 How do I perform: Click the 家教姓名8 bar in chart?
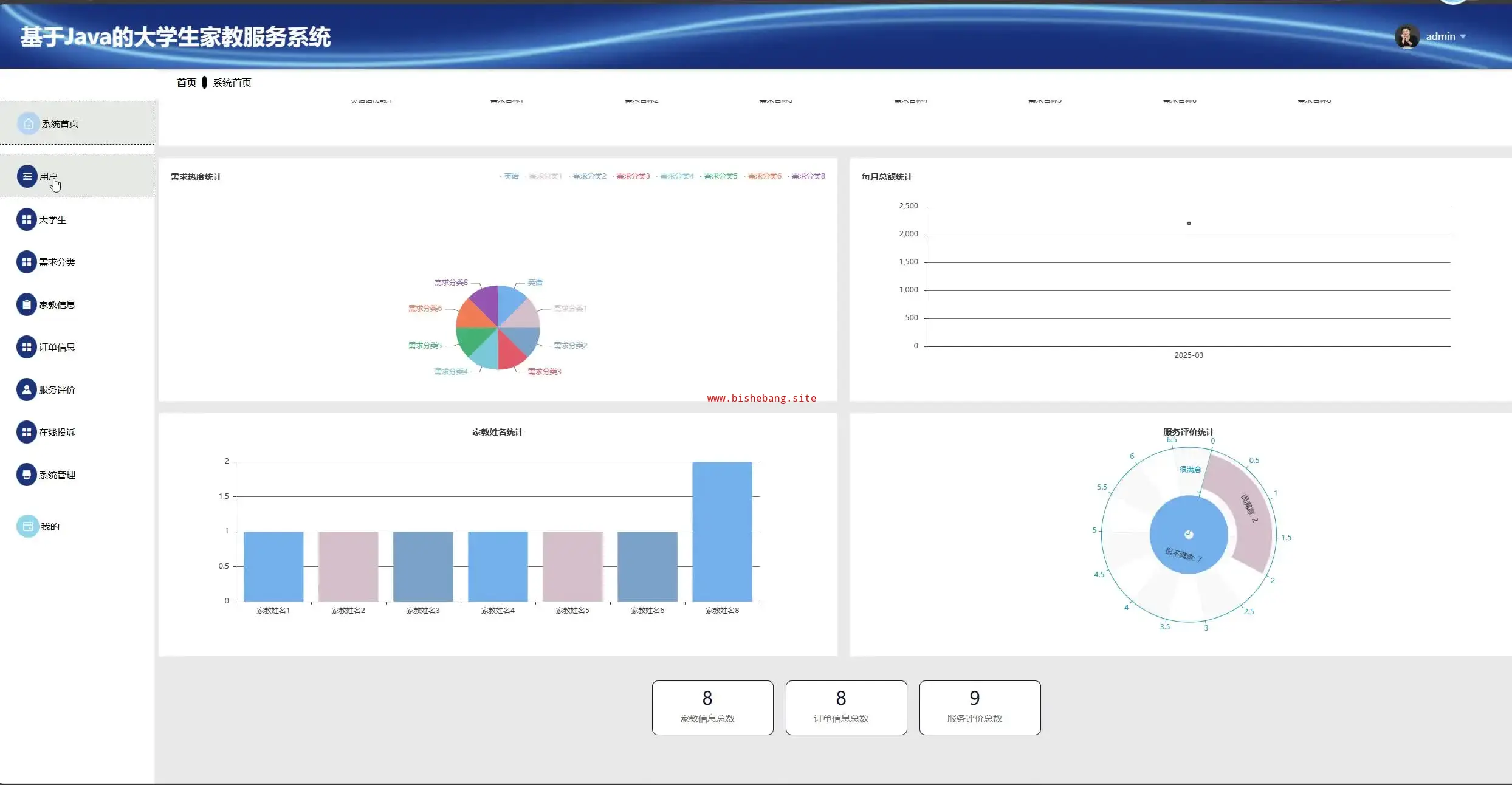pos(722,532)
